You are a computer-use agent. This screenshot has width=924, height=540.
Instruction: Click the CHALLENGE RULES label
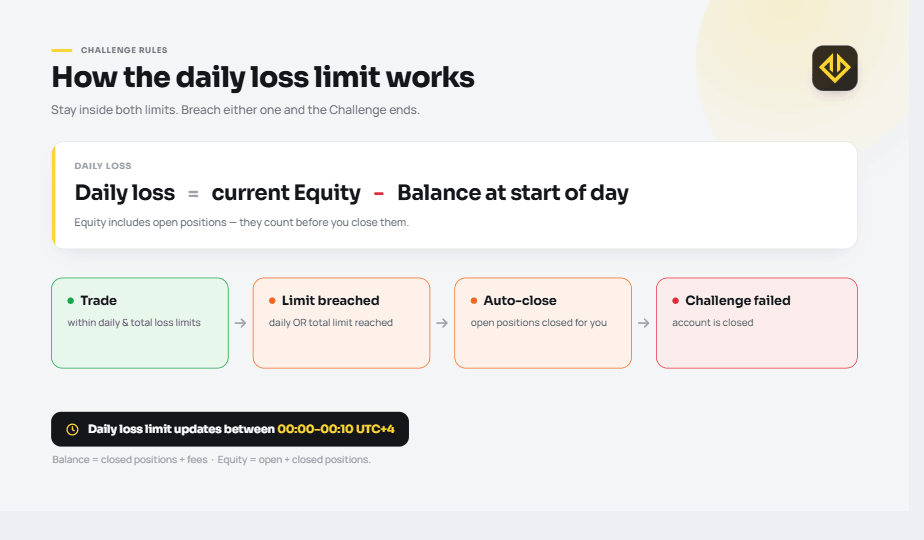tap(124, 50)
